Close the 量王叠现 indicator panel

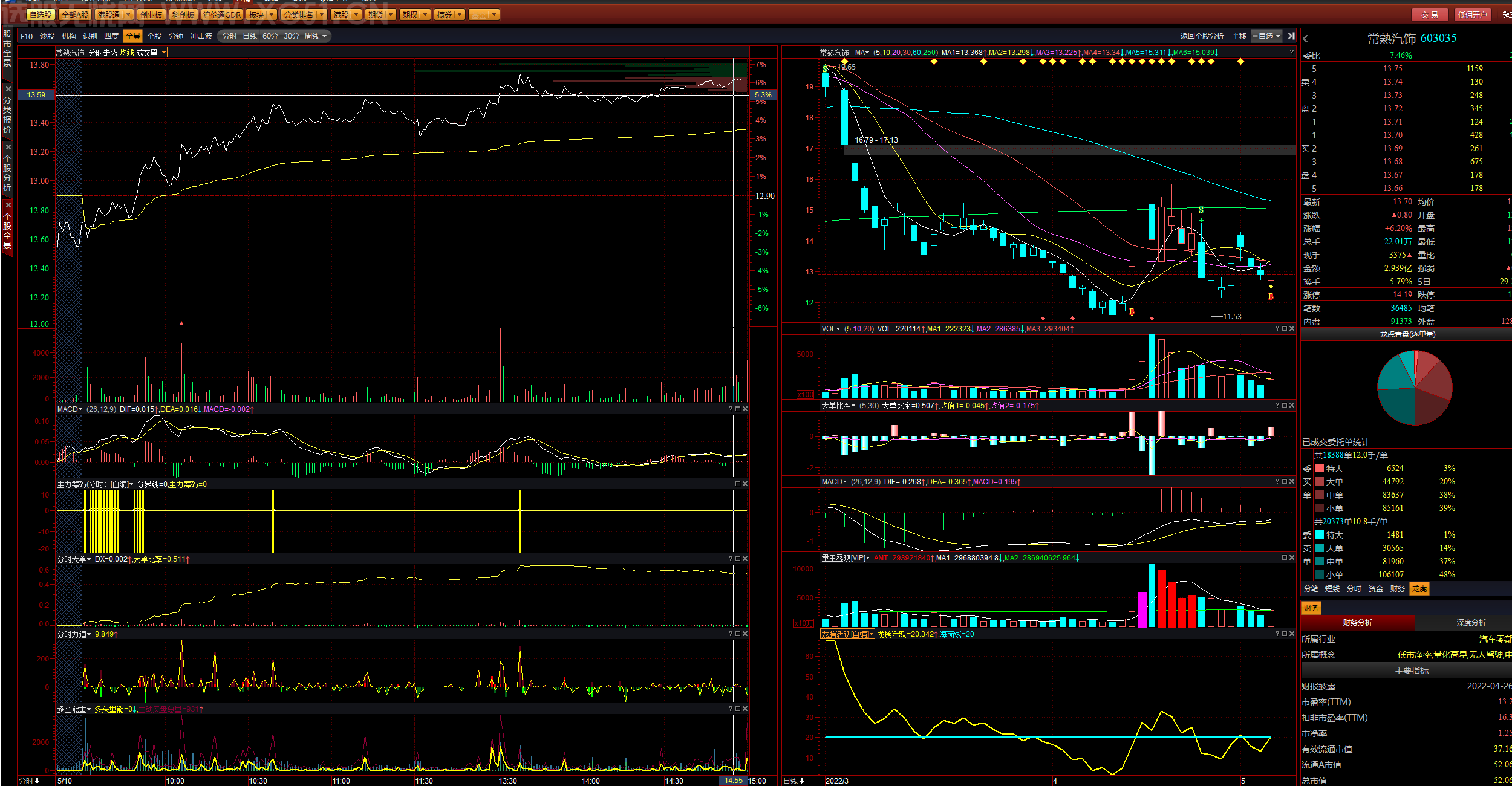[x=1292, y=558]
